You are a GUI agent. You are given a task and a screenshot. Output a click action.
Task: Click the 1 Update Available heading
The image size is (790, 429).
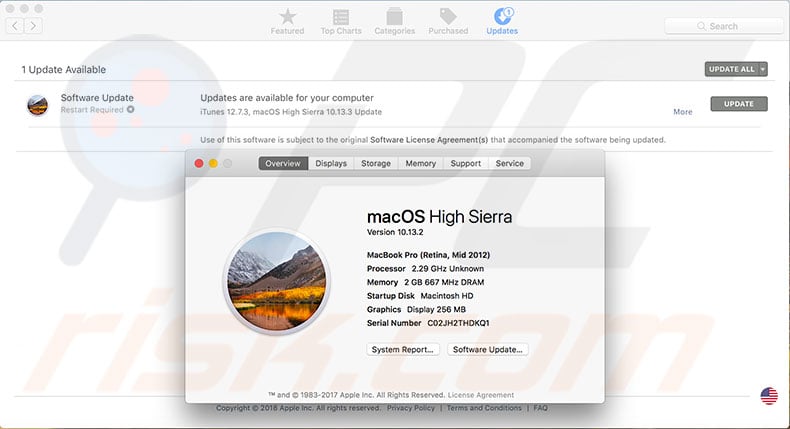click(63, 70)
